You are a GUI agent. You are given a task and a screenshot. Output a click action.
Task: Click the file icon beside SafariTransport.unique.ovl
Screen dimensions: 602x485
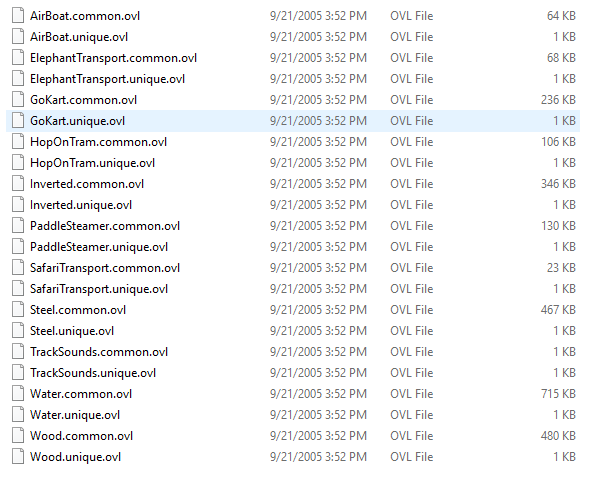[x=18, y=289]
